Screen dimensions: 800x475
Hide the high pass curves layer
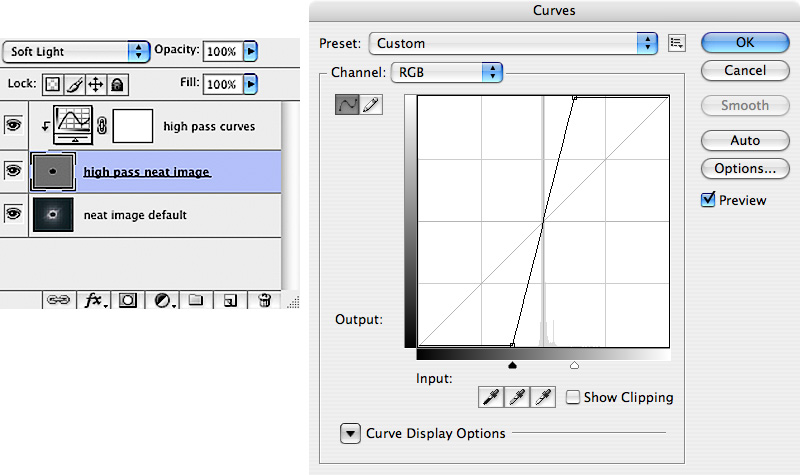tap(13, 125)
